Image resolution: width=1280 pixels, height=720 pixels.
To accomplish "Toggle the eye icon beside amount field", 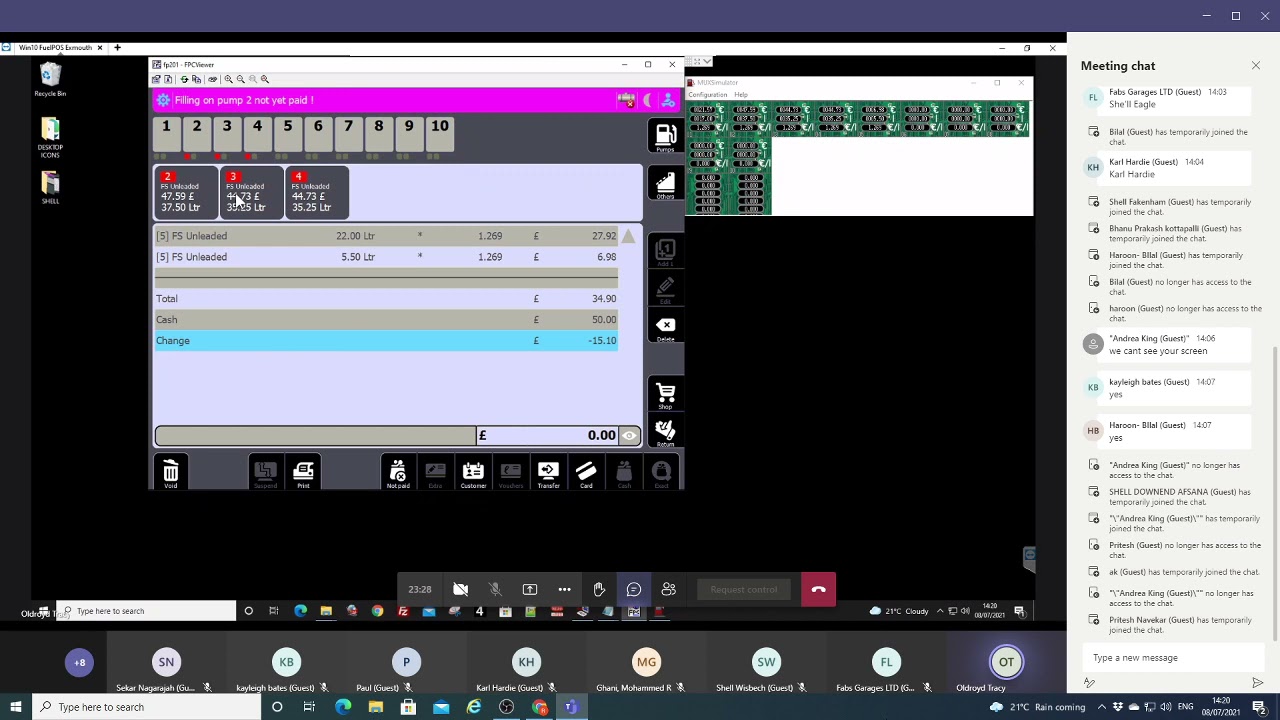I will click(629, 436).
